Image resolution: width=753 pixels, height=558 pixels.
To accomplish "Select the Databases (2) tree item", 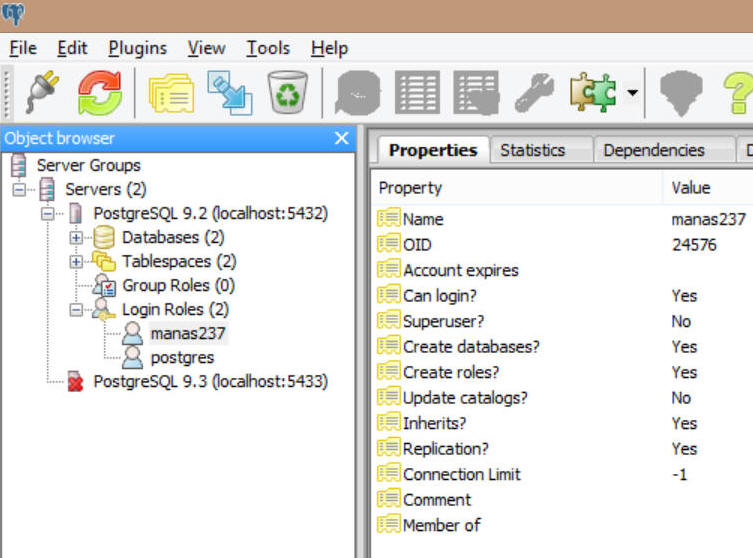I will 173,237.
